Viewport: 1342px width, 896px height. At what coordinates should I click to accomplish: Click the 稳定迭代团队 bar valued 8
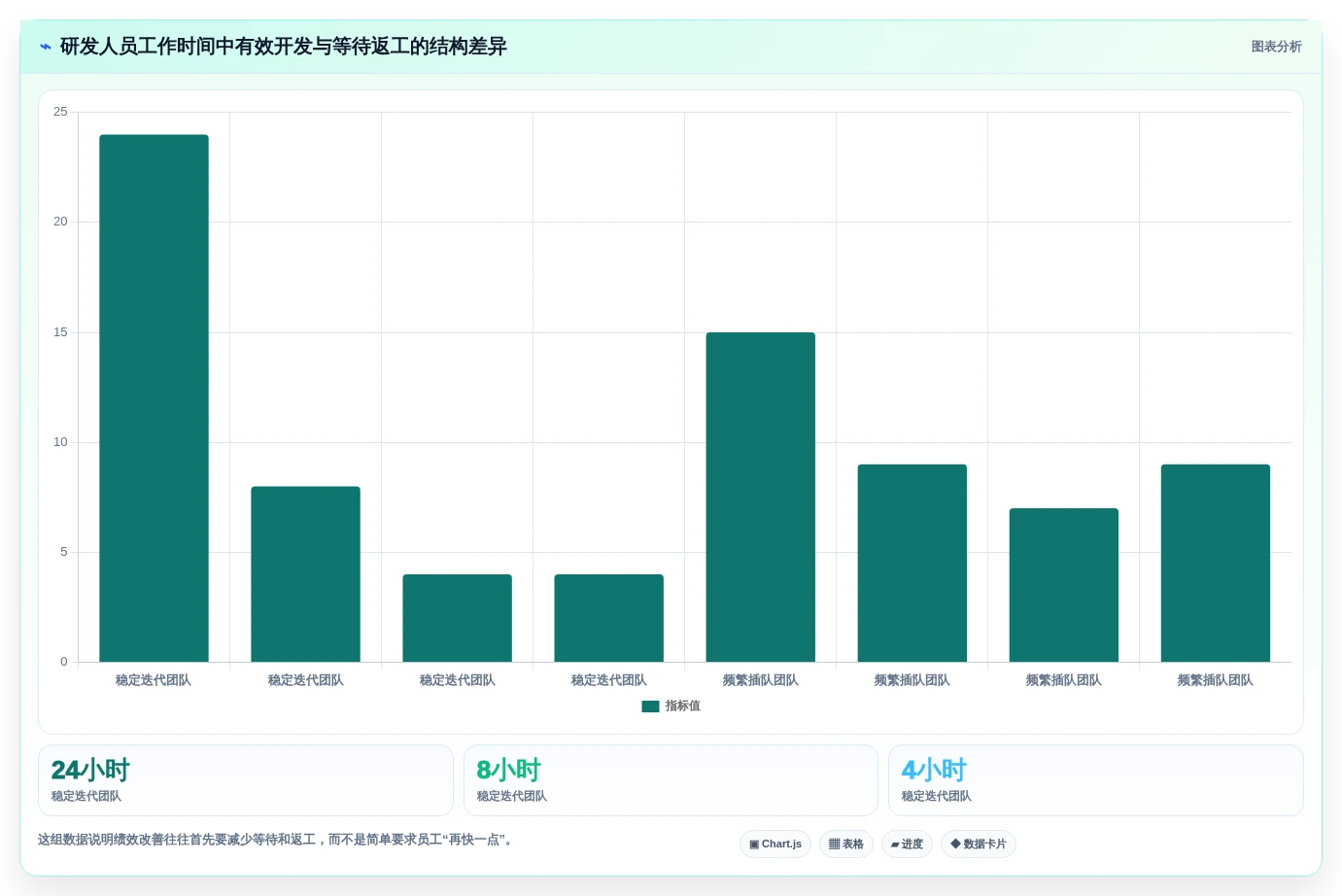(305, 574)
